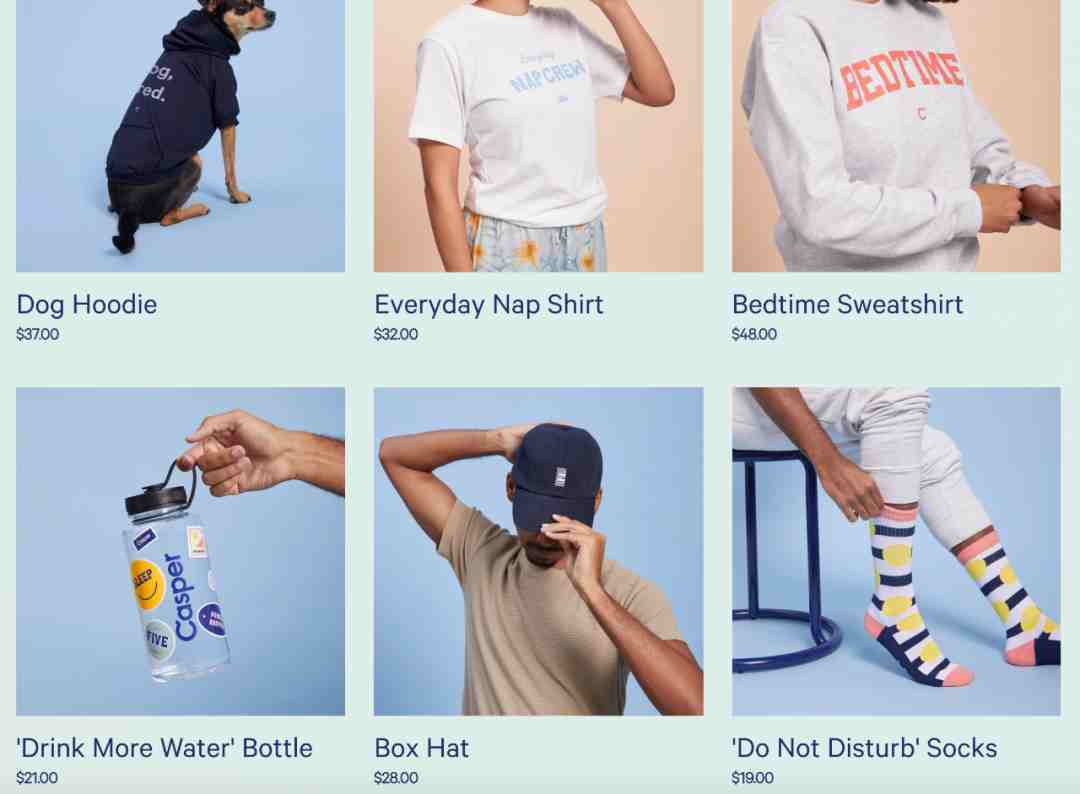View the Casper water bottle photo
The image size is (1080, 794).
180,551
